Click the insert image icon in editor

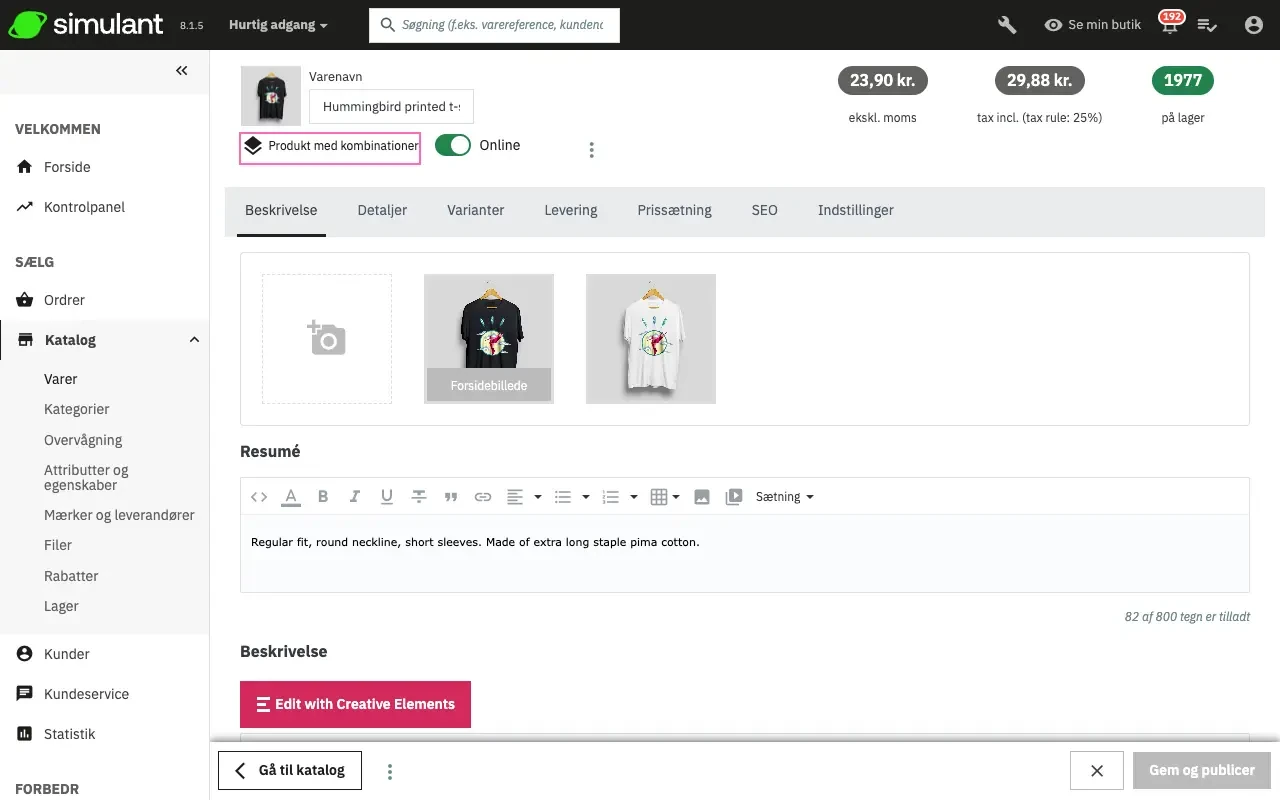click(x=702, y=497)
